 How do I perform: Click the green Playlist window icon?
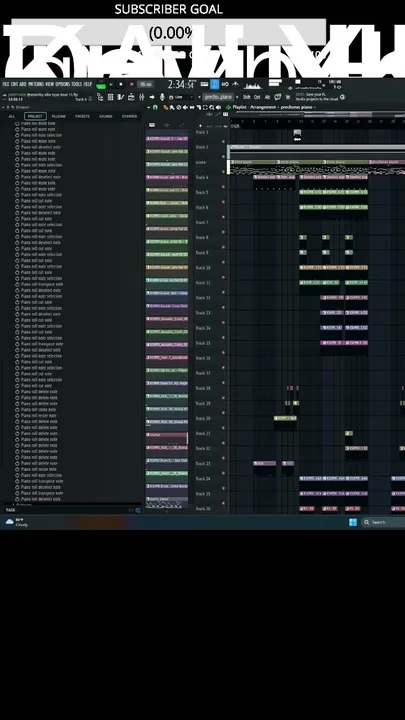tap(228, 107)
